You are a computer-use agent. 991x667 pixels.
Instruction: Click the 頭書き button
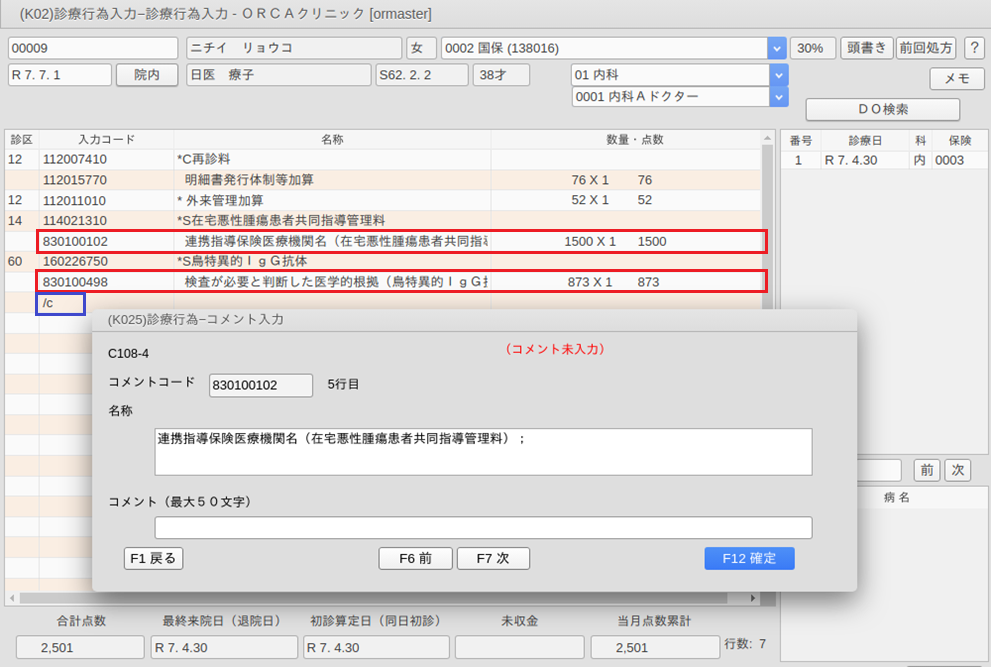click(x=866, y=48)
